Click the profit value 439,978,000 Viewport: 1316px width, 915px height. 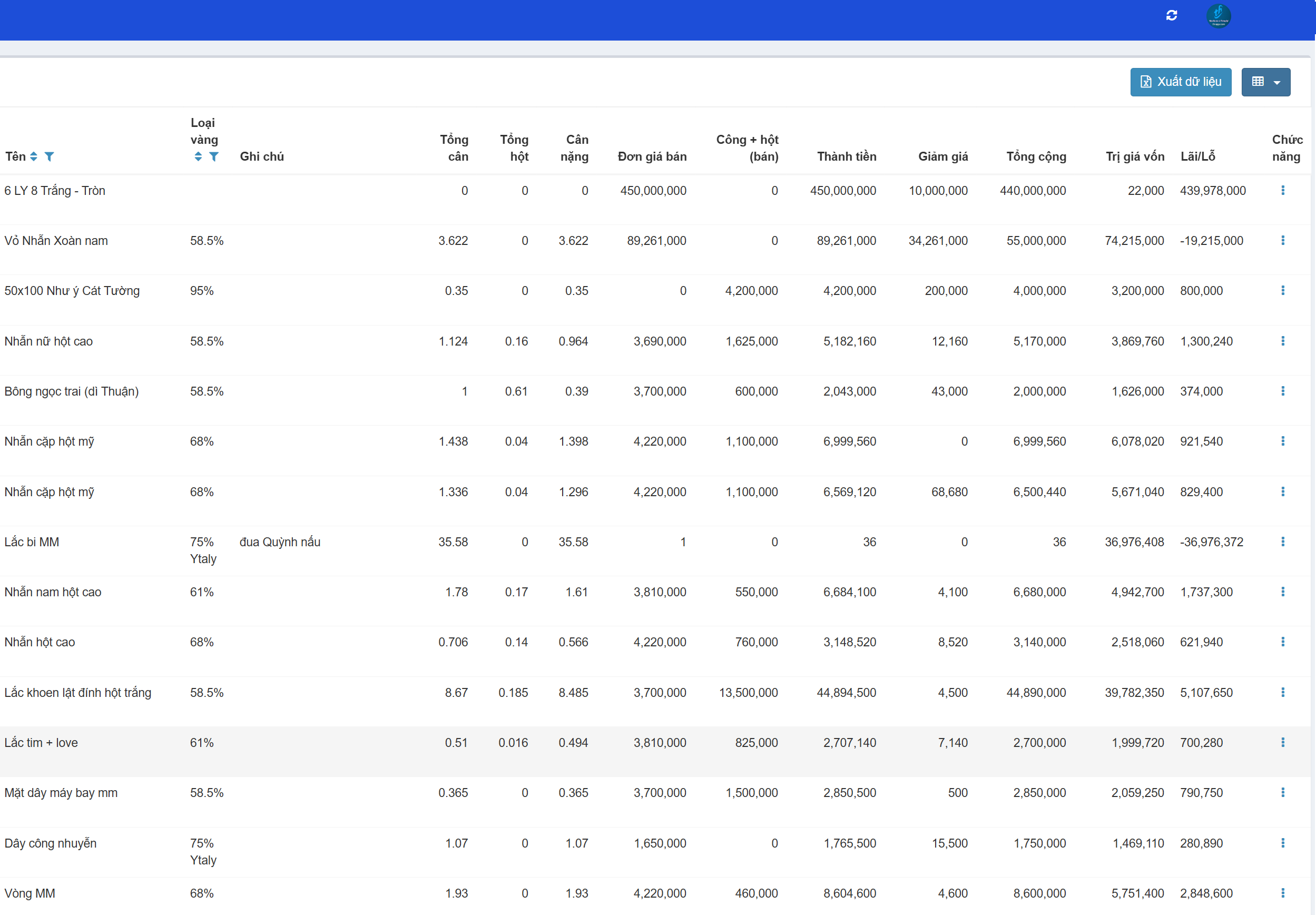(x=1213, y=191)
